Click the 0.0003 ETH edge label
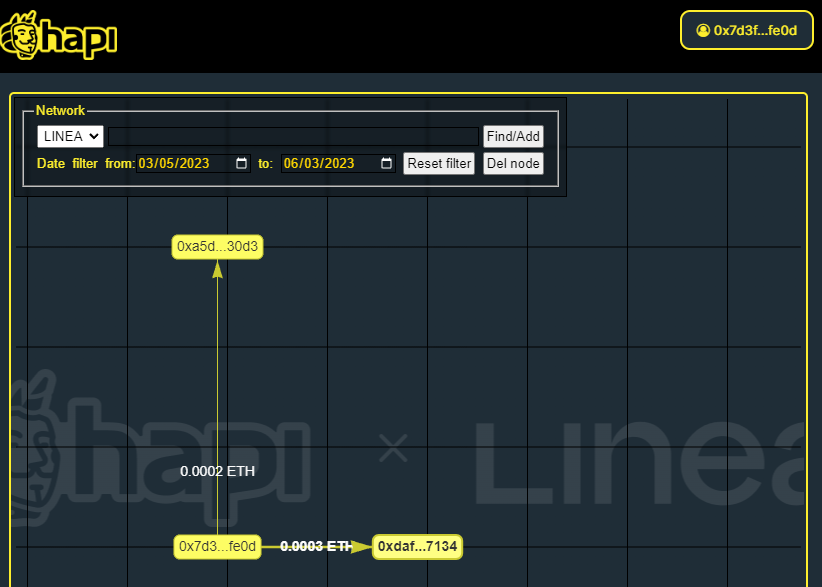 316,547
